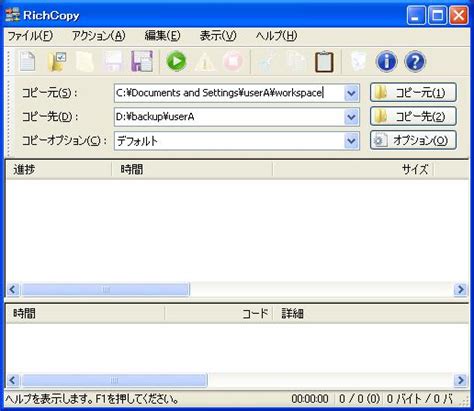This screenshot has width=474, height=411.
Task: Click the clipboard paste toolbar icon
Action: pyautogui.click(x=324, y=62)
